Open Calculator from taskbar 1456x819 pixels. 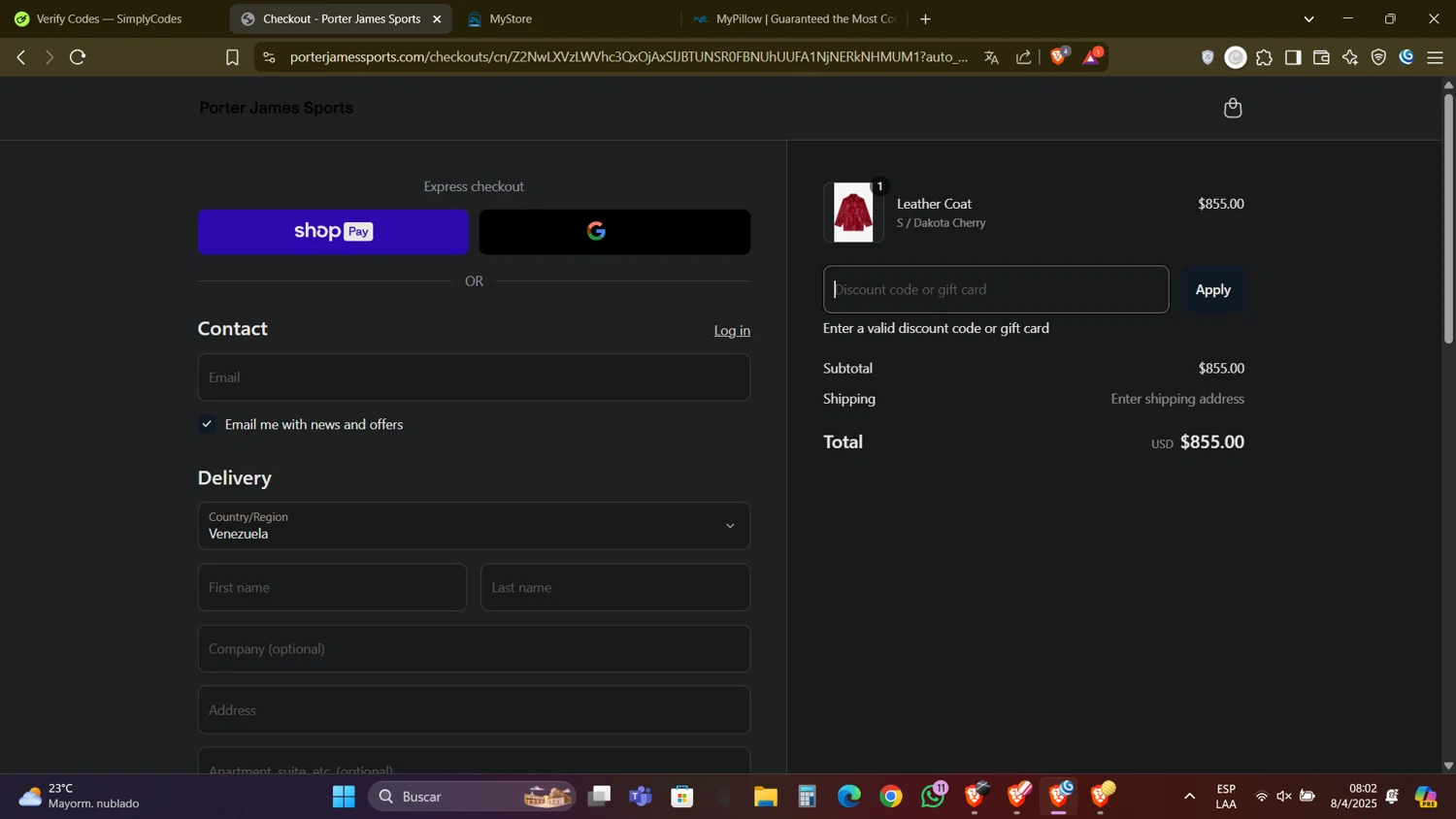click(808, 797)
